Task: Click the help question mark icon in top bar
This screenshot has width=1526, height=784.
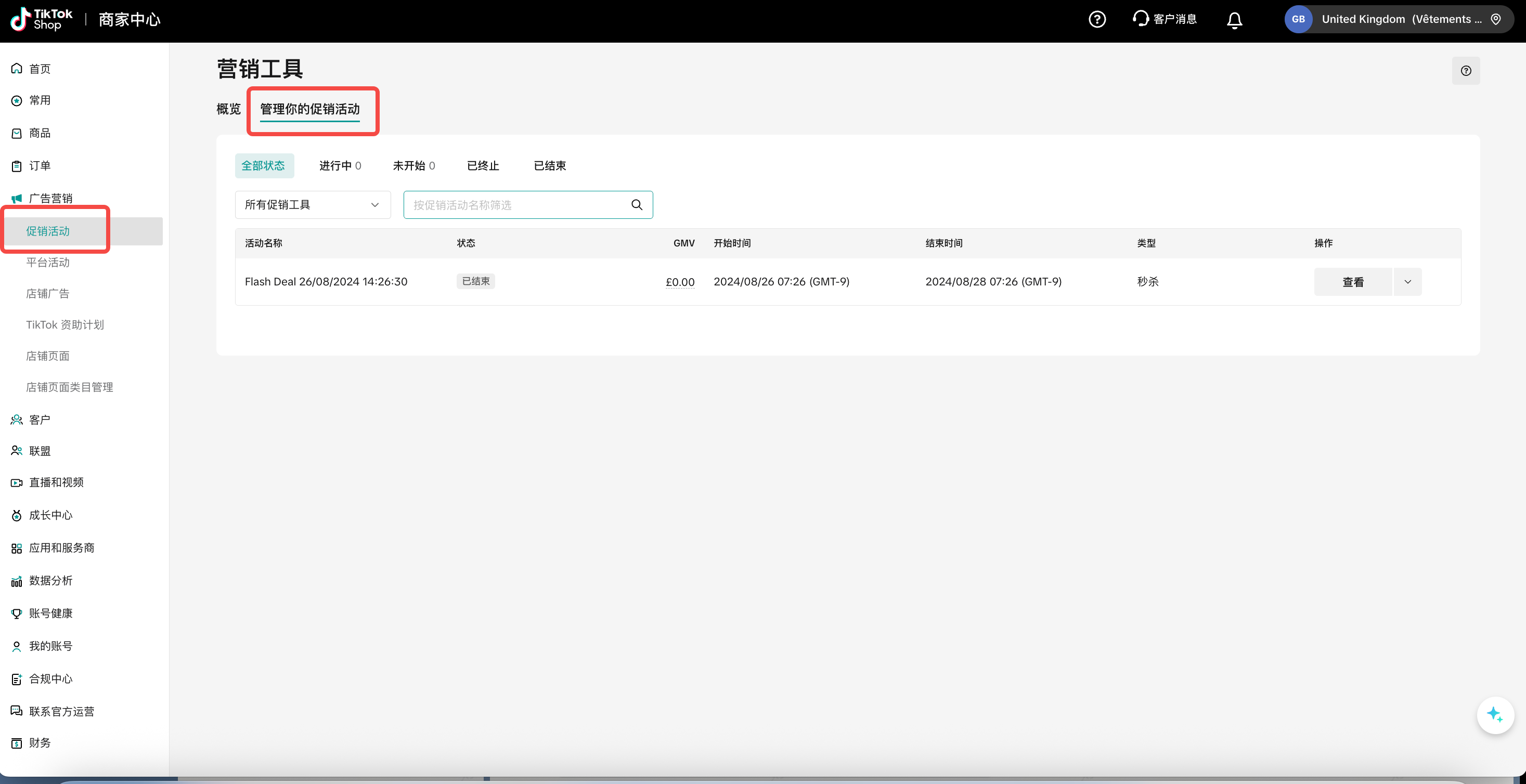Action: tap(1096, 20)
